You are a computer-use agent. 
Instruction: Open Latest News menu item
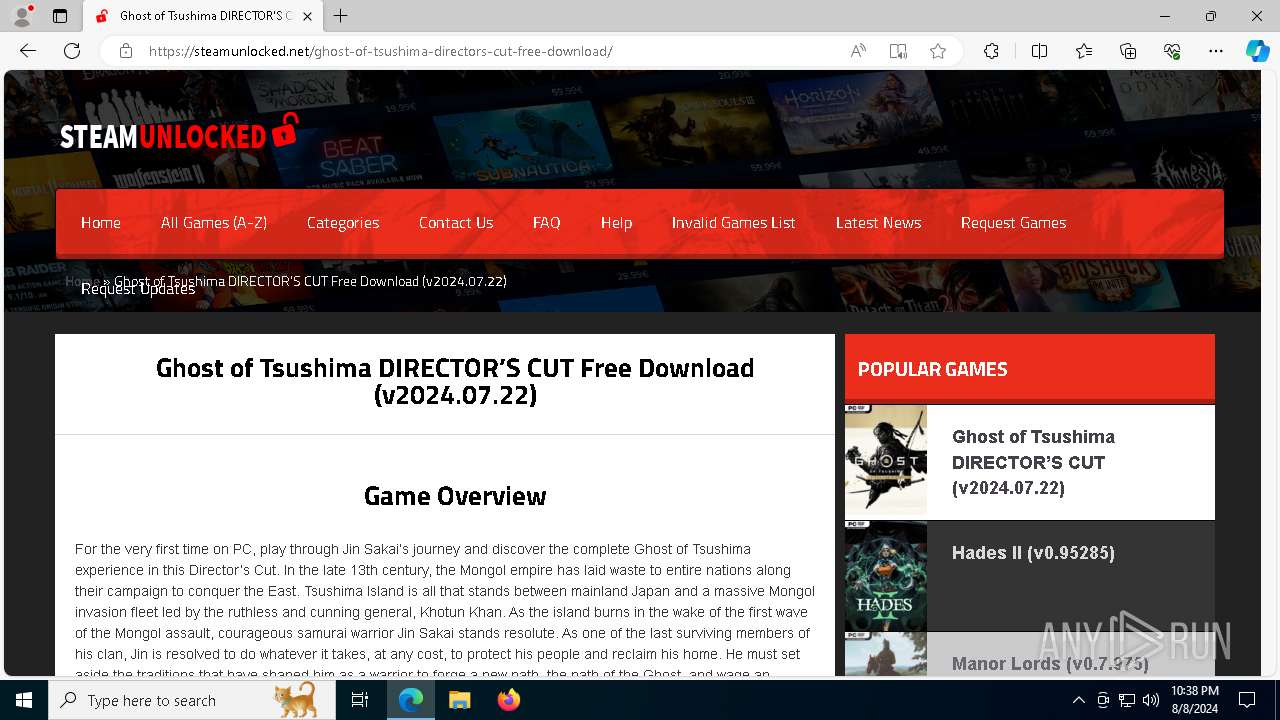point(879,222)
